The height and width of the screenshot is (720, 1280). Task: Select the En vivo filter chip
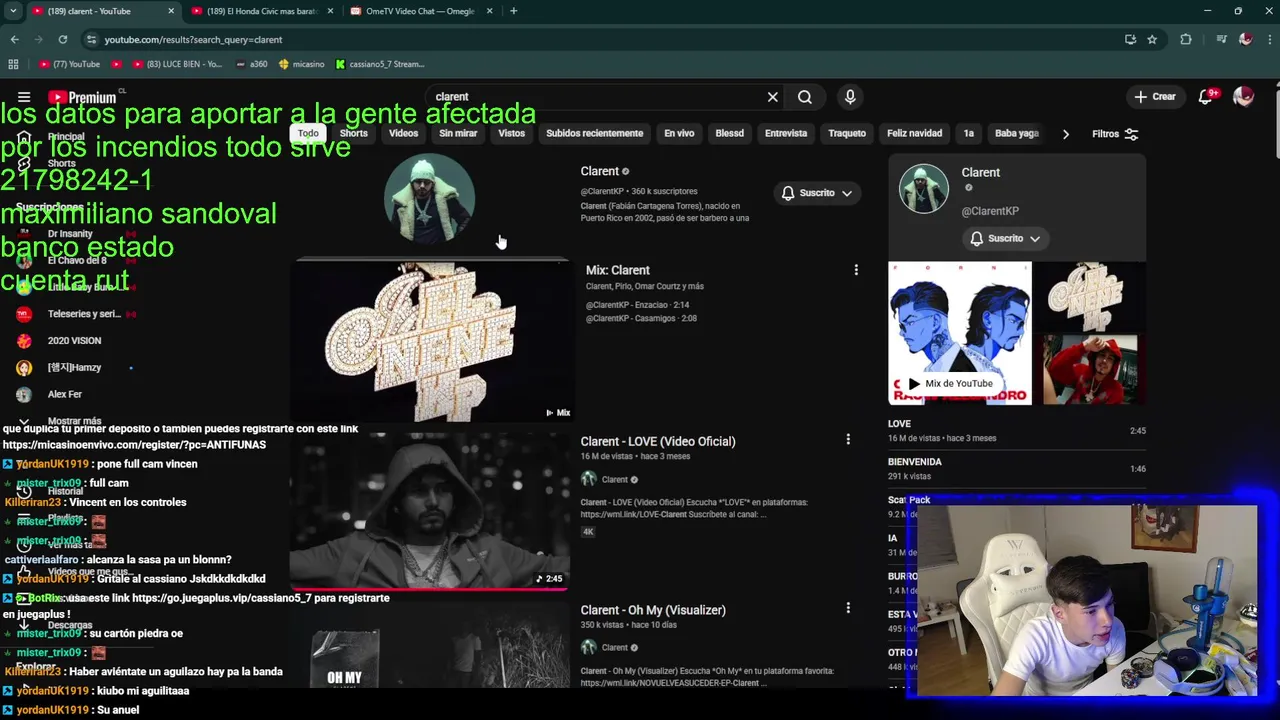(x=679, y=133)
